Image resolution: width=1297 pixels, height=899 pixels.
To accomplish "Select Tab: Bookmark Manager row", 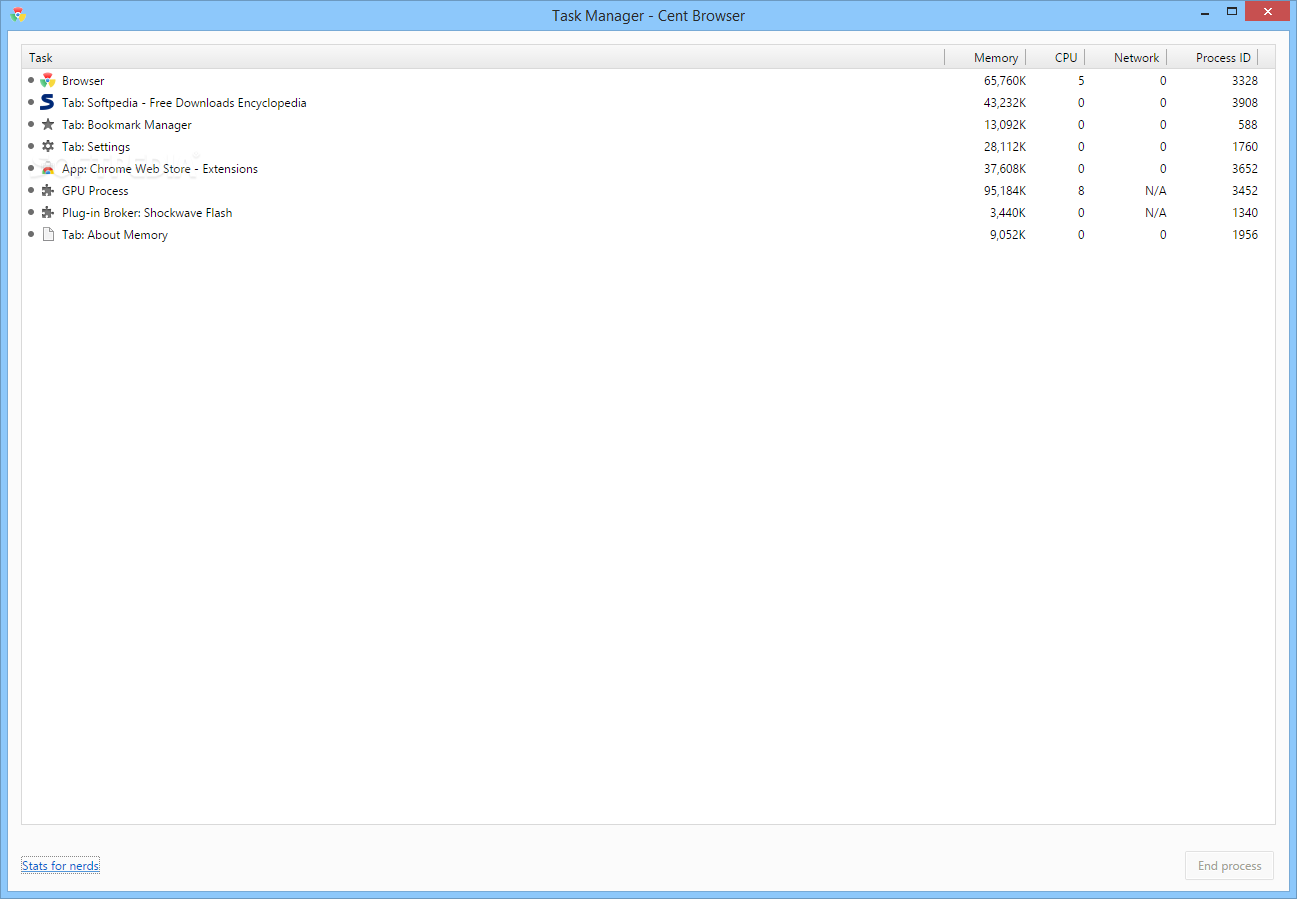I will pos(648,125).
